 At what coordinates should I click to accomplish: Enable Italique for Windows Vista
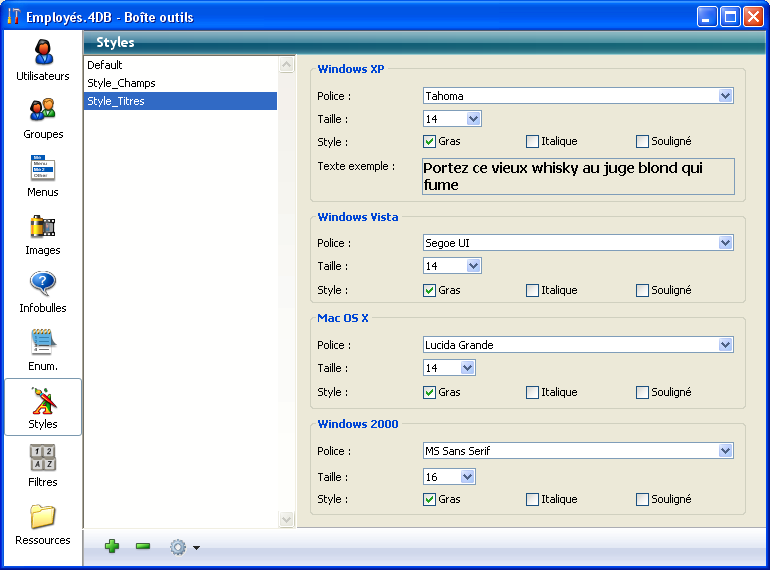point(532,291)
